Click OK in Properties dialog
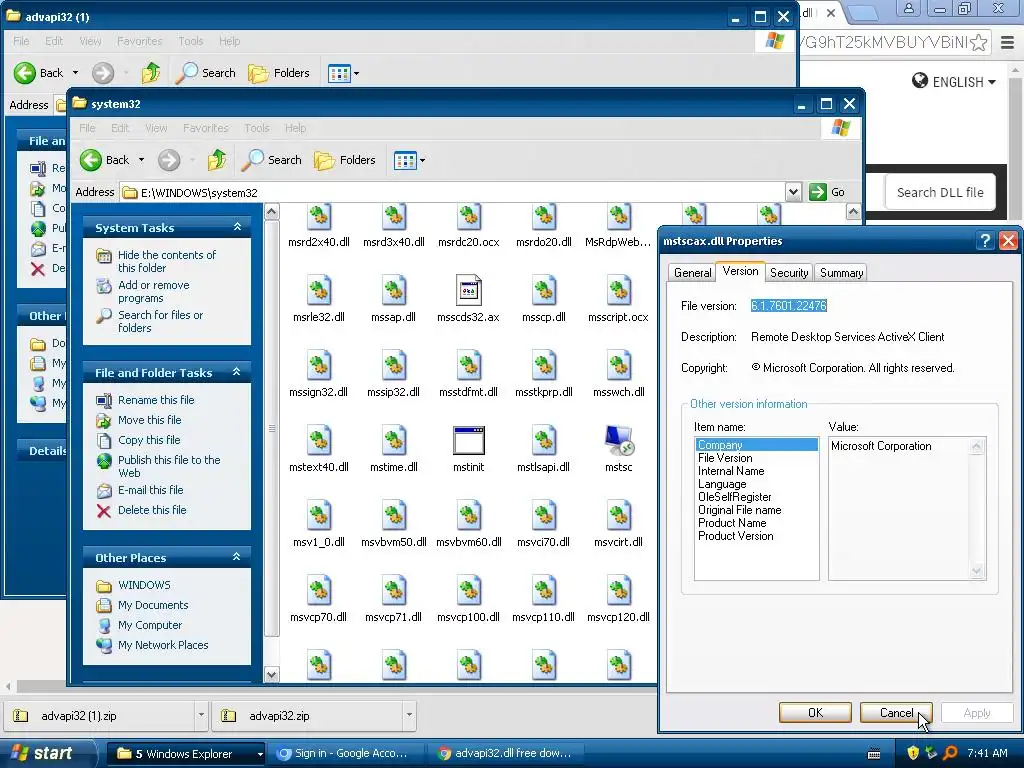Screen dimensions: 1024x768 click(815, 712)
